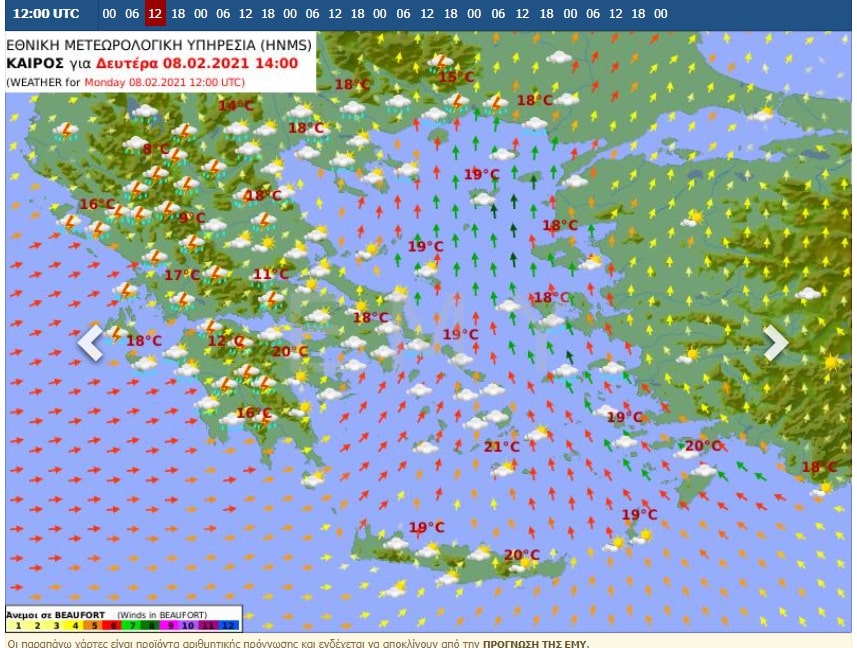Advance to next forecast map with right arrow
This screenshot has width=857, height=648.
[776, 342]
